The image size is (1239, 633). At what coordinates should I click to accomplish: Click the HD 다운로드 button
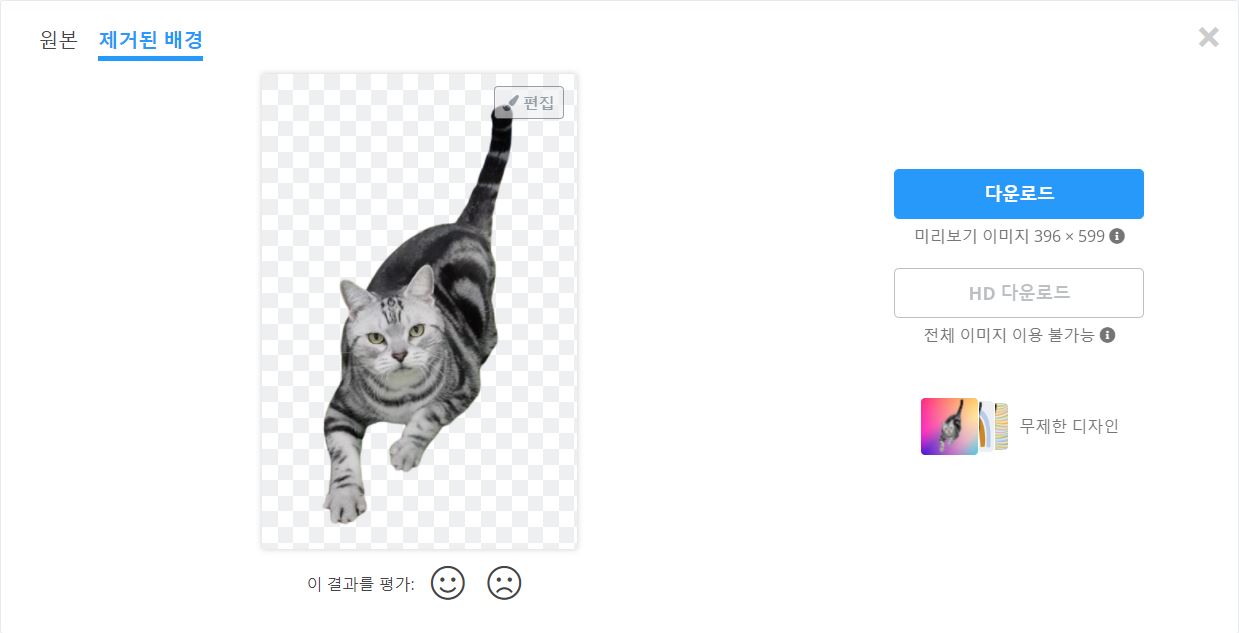1019,293
